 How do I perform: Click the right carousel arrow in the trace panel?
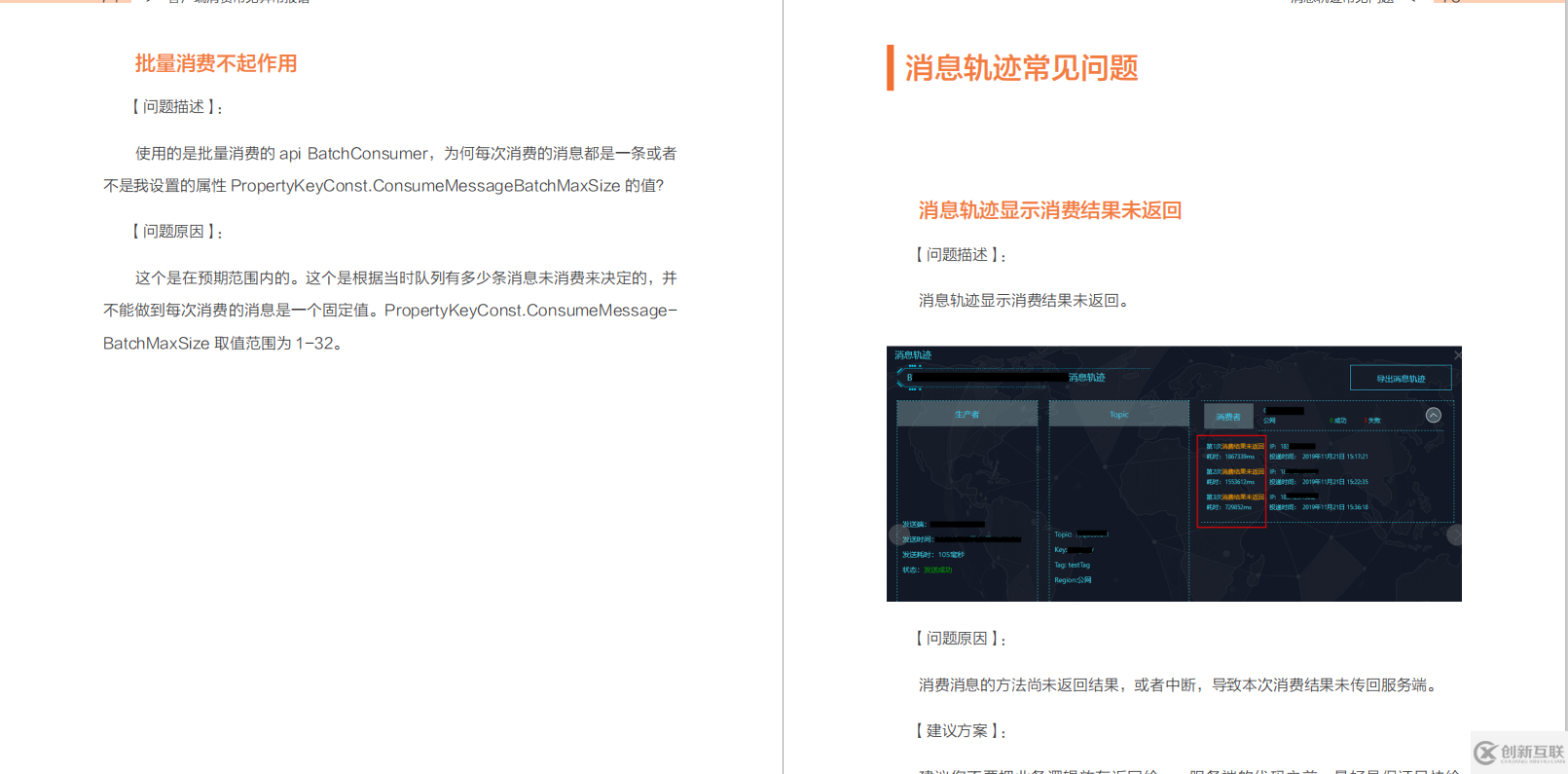[x=1454, y=534]
